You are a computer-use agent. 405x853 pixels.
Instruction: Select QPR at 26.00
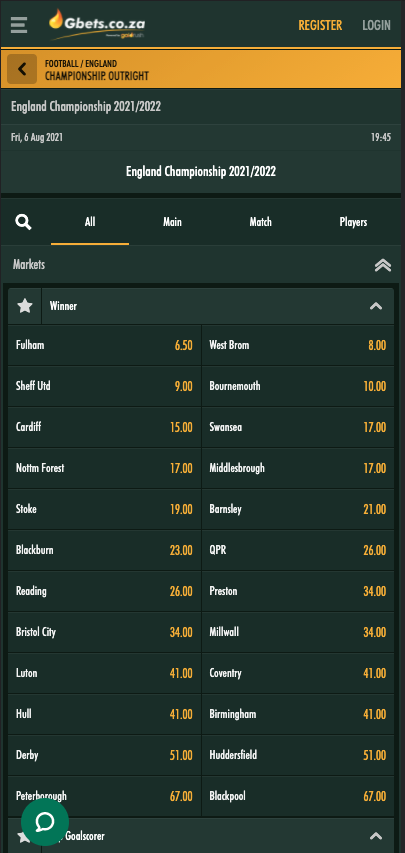298,550
